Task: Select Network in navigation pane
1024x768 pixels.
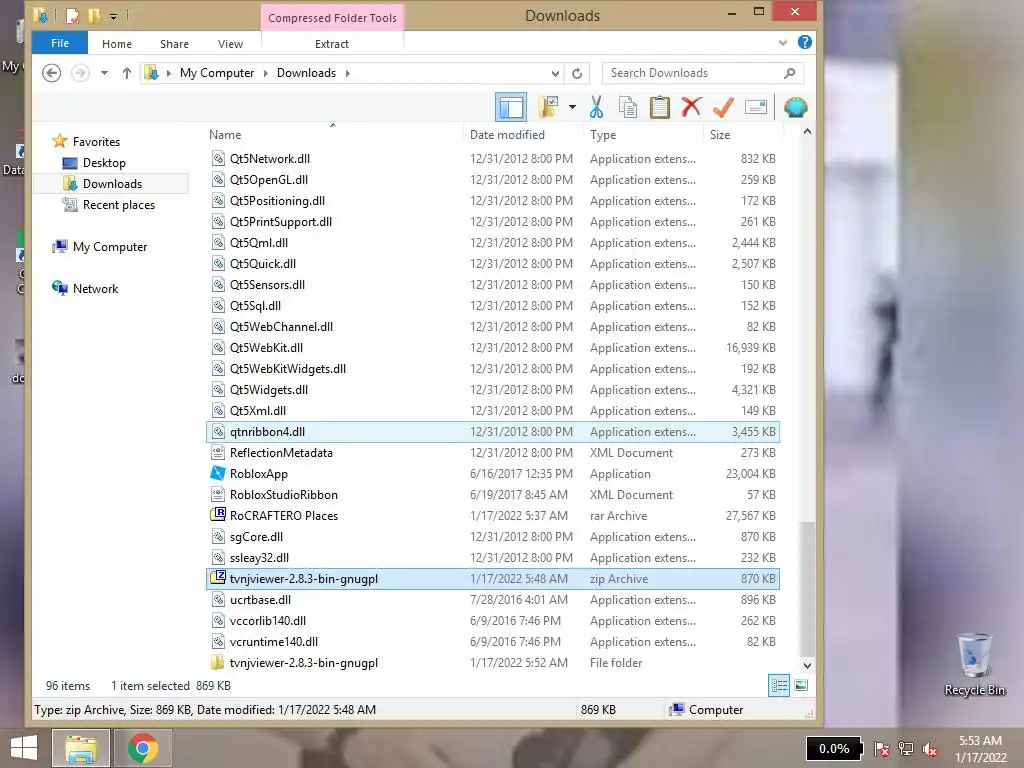Action: [x=95, y=288]
